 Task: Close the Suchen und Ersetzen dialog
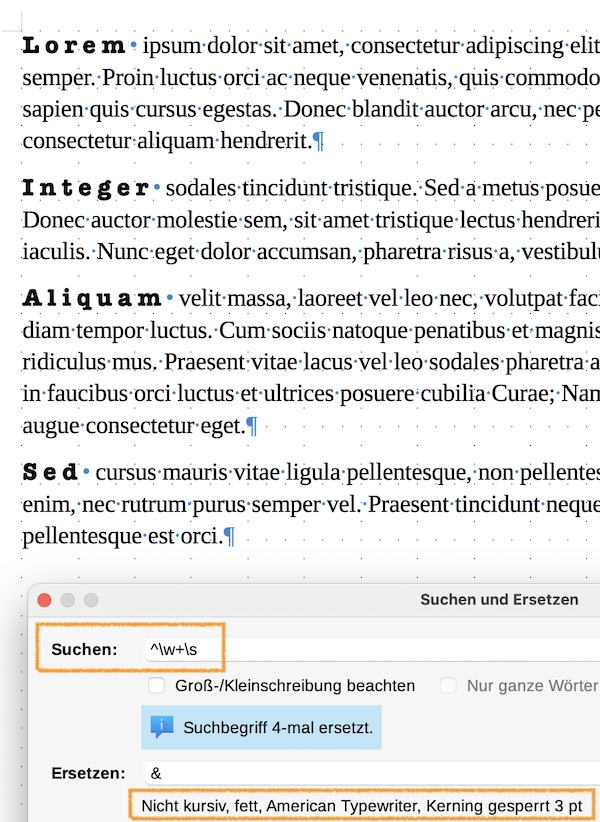(44, 600)
